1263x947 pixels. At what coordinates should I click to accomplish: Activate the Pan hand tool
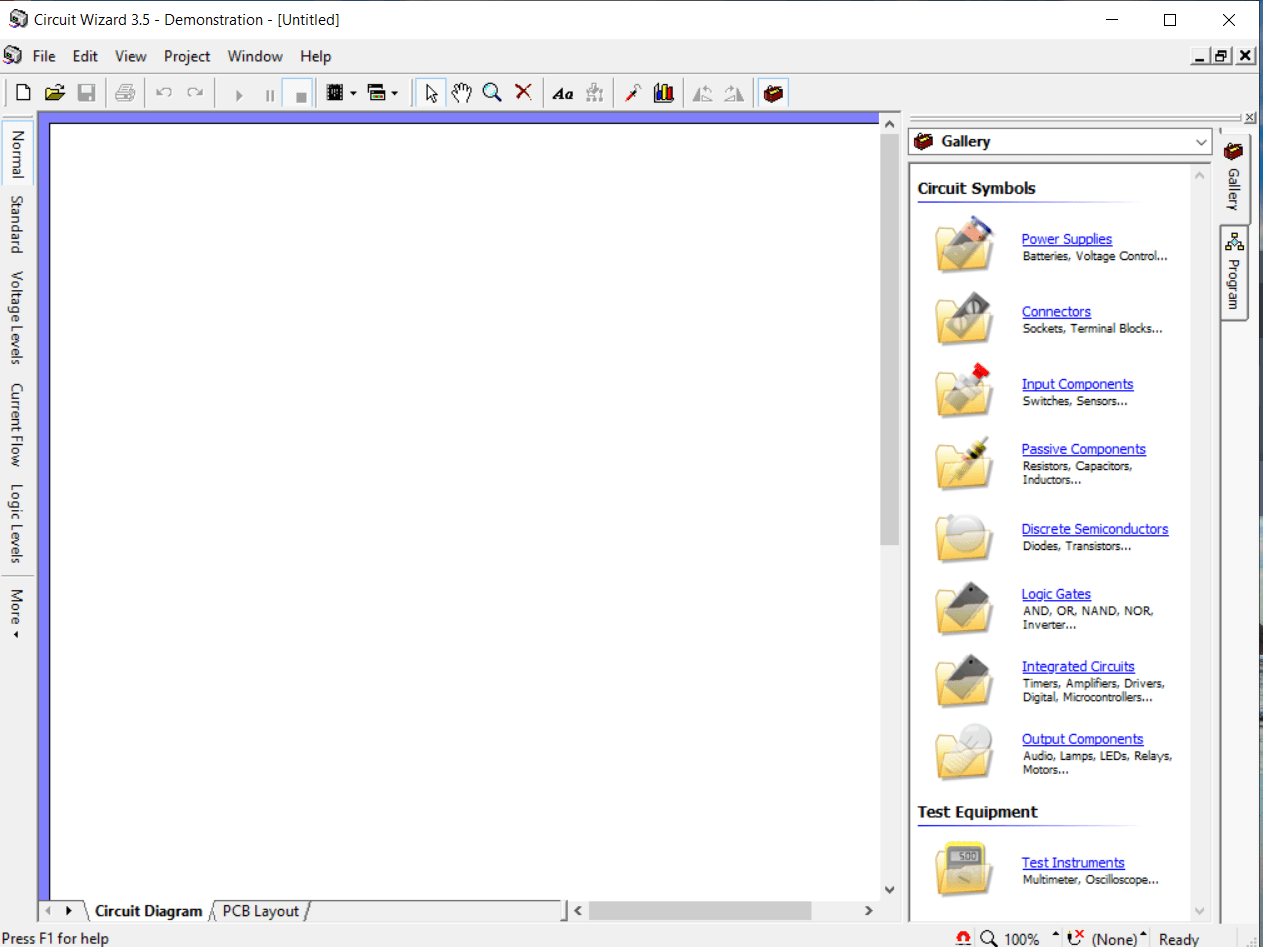[x=461, y=92]
